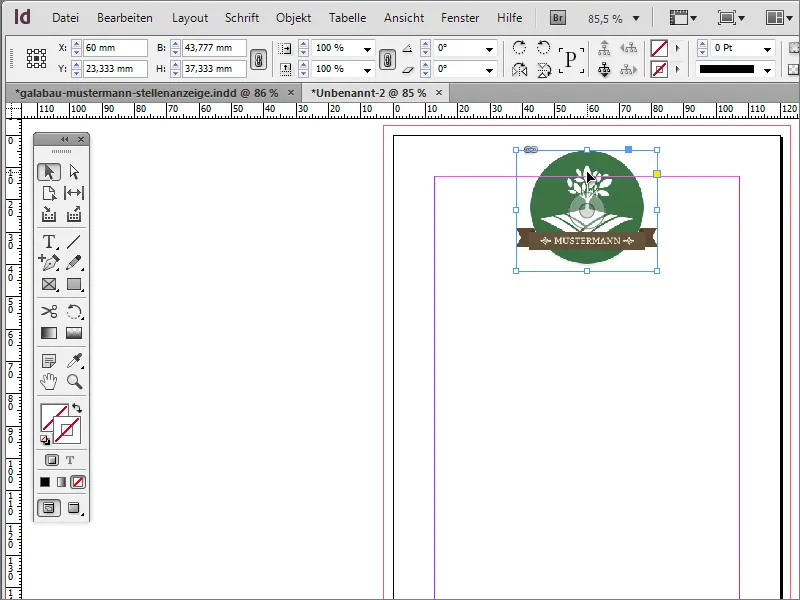
Task: Open the screen mode dropdown
Action: click(x=731, y=18)
